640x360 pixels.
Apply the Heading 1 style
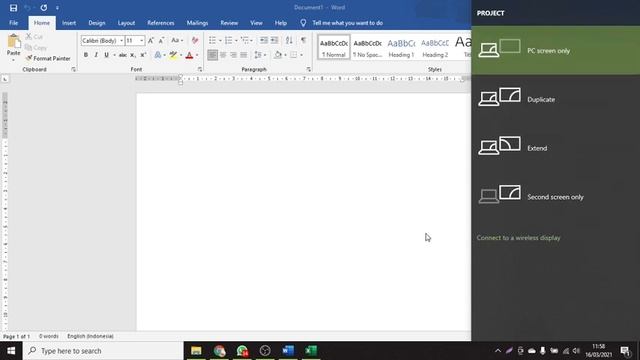click(x=401, y=48)
